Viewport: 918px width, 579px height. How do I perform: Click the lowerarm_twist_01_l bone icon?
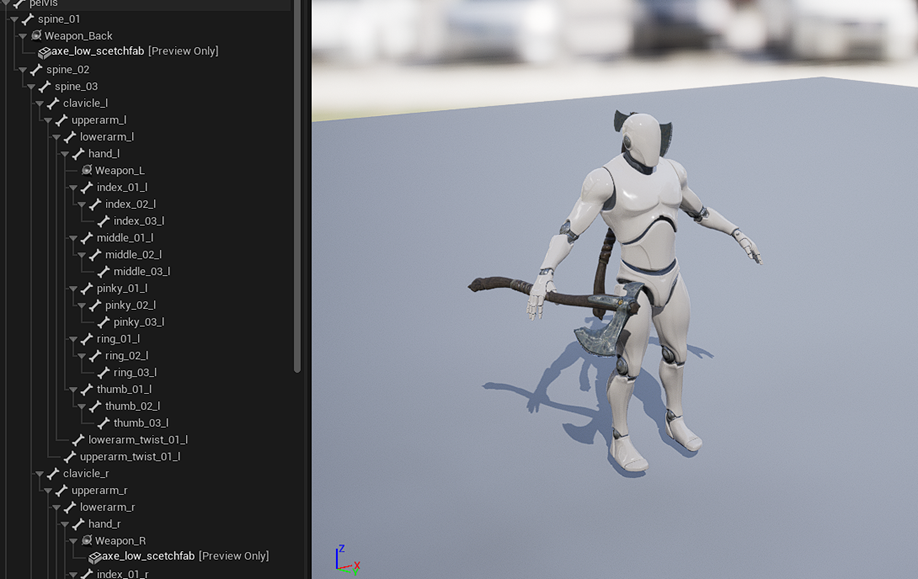[x=78, y=440]
